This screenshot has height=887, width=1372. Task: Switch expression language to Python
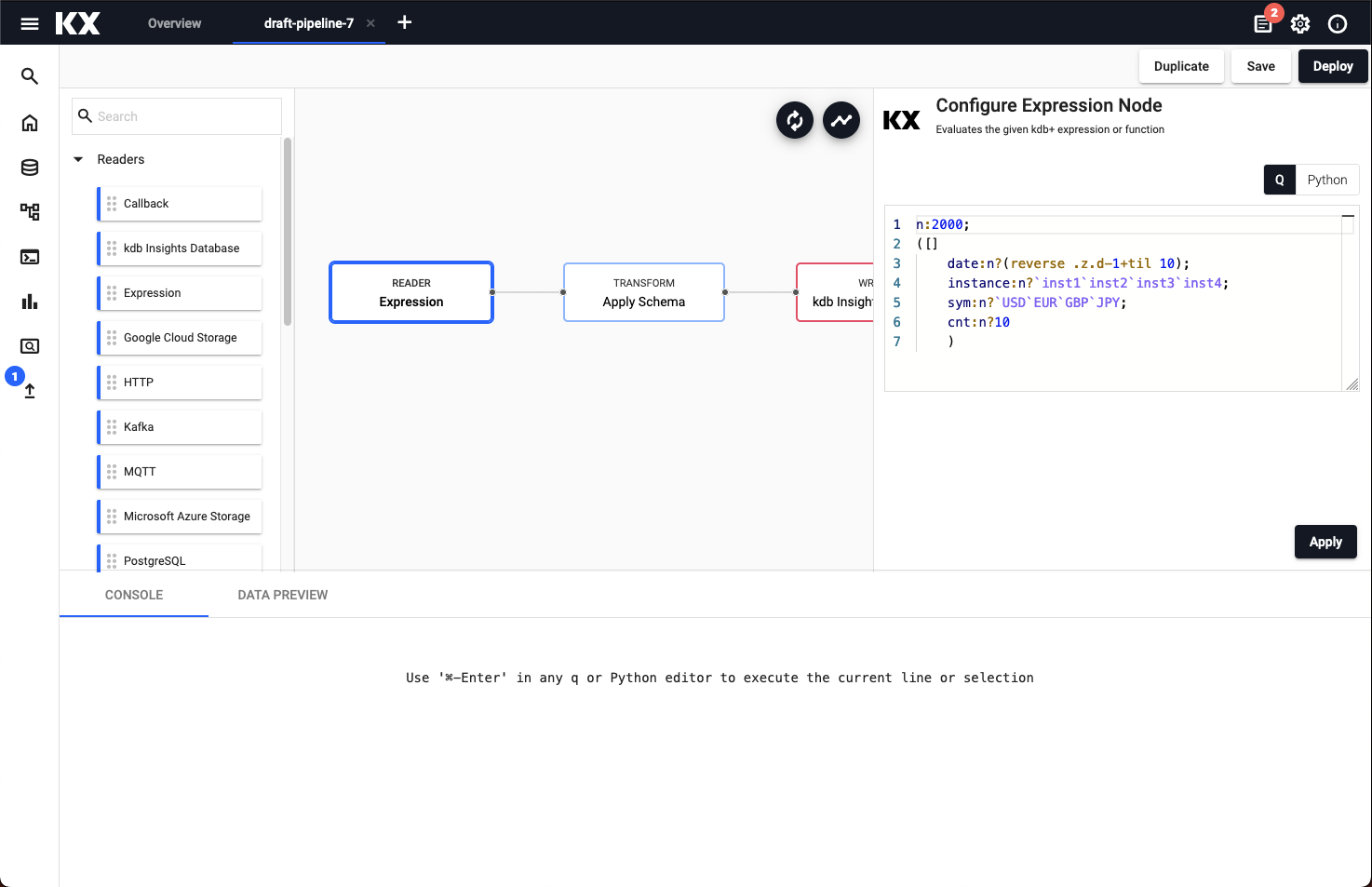coord(1327,180)
